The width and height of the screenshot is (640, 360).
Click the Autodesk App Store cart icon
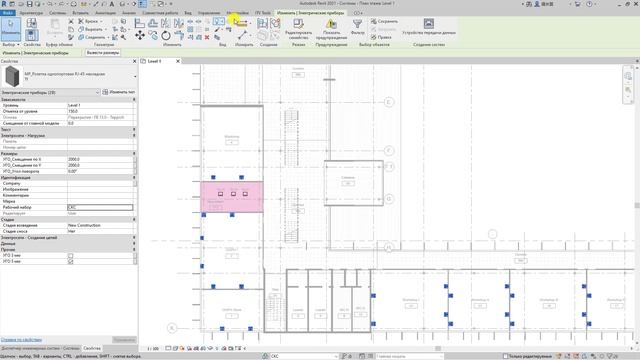click(x=578, y=4)
